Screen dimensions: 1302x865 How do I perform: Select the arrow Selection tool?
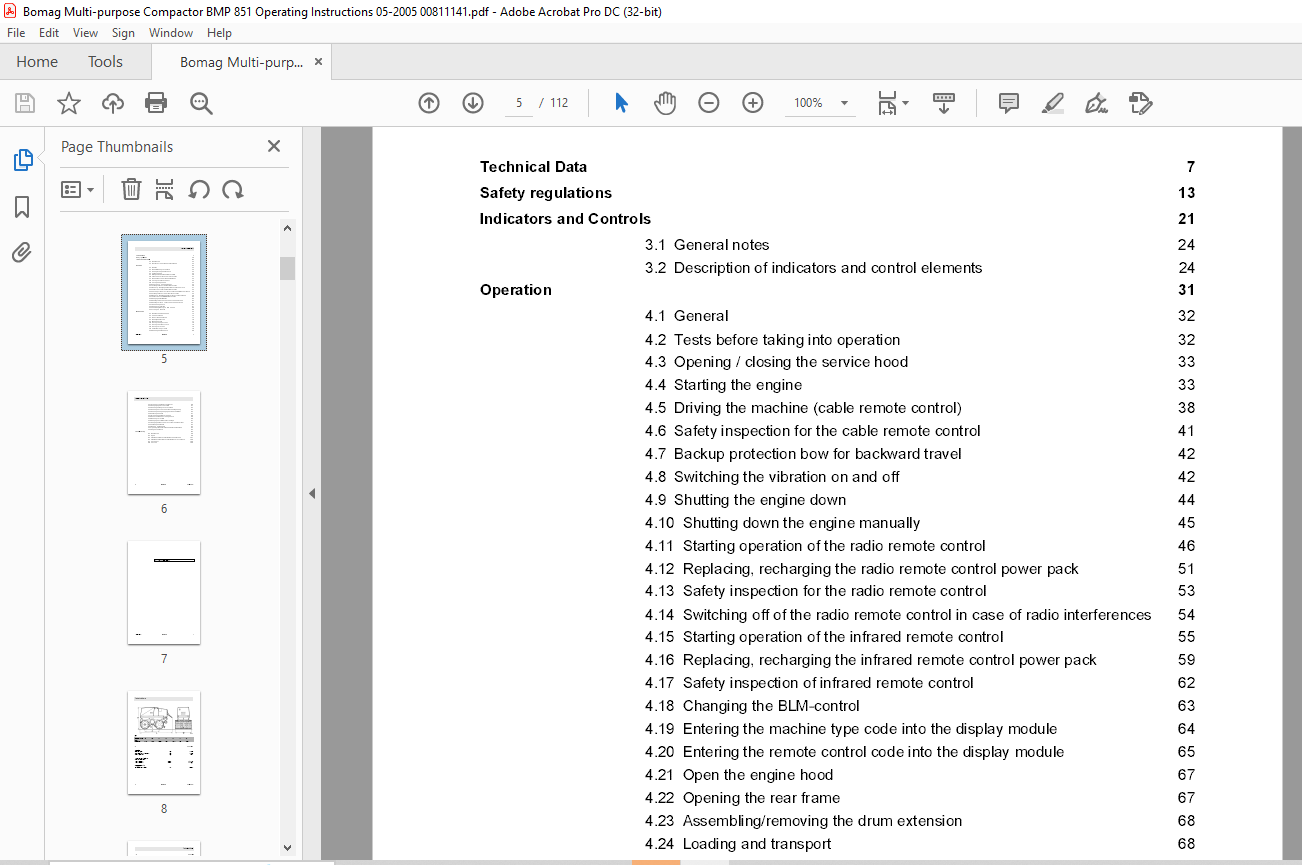pyautogui.click(x=621, y=103)
